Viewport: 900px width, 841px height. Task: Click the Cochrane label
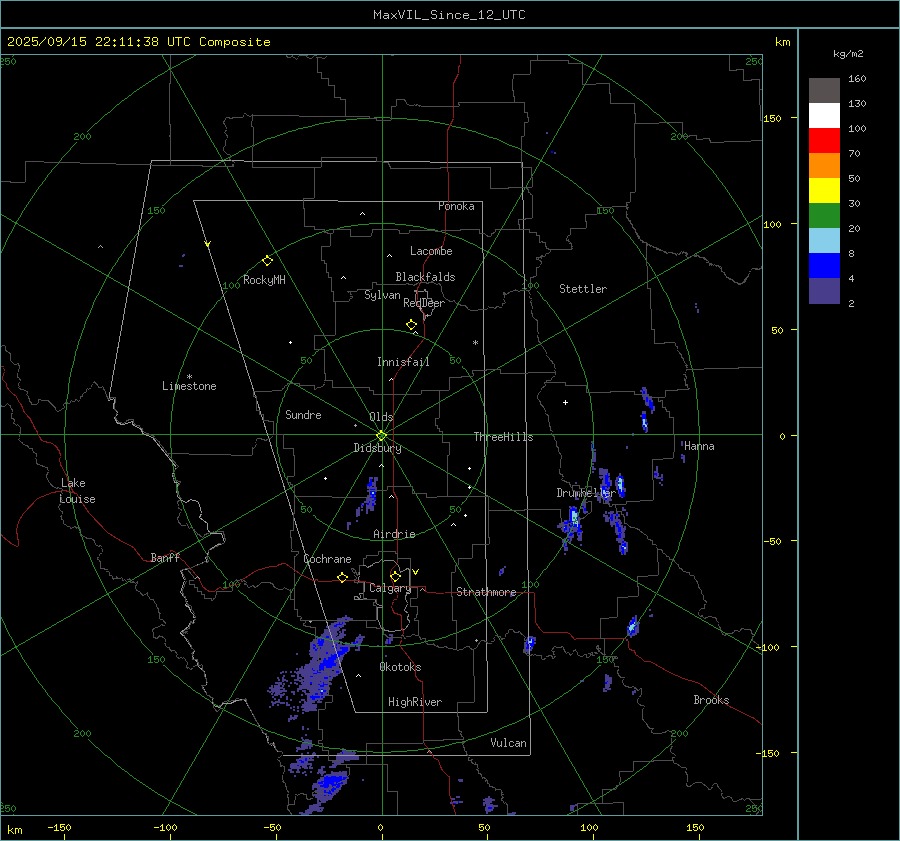point(327,559)
